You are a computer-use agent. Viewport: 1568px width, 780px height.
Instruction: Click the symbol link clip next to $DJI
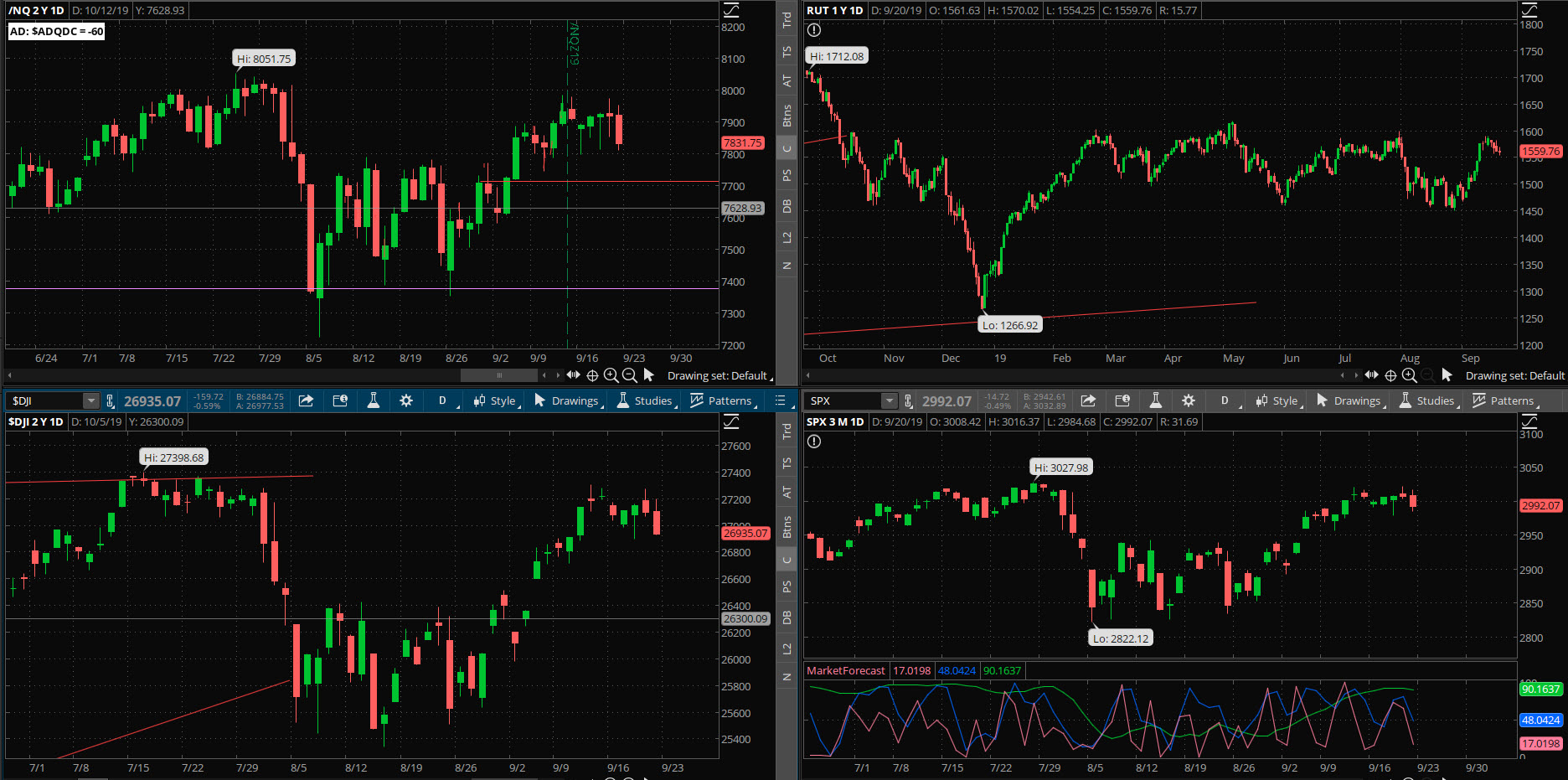[x=110, y=401]
